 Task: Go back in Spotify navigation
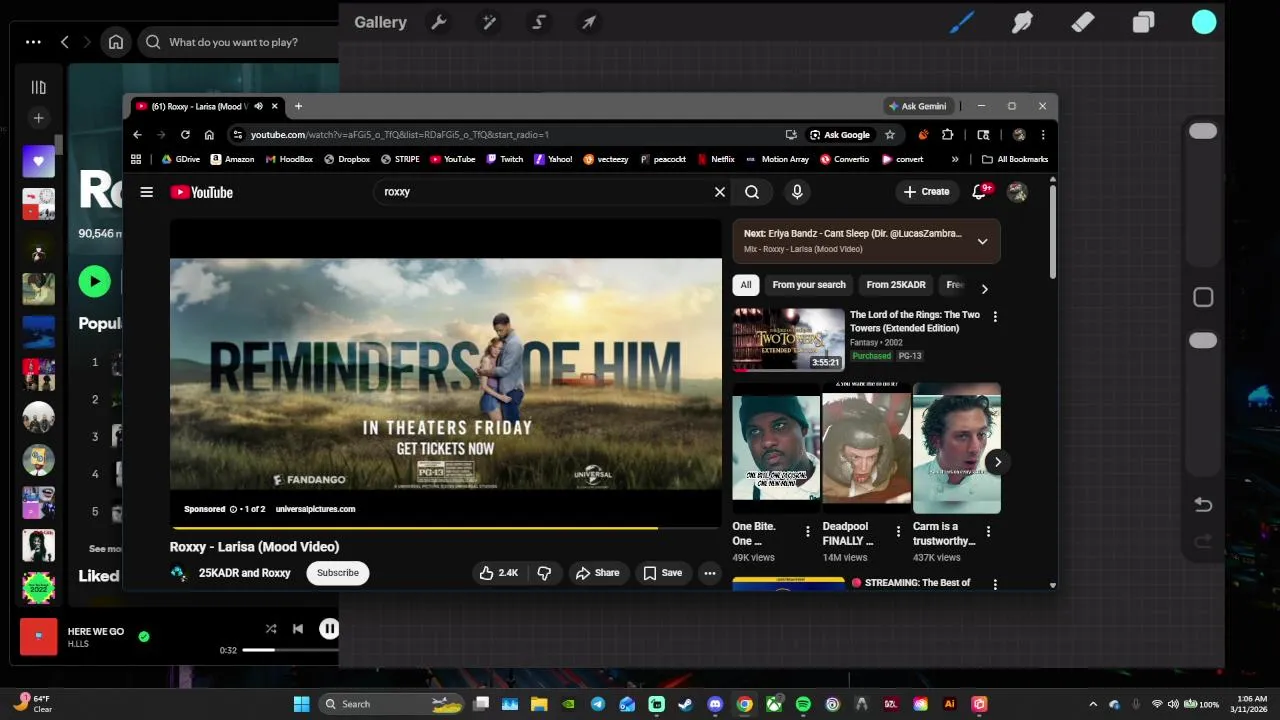coord(65,42)
